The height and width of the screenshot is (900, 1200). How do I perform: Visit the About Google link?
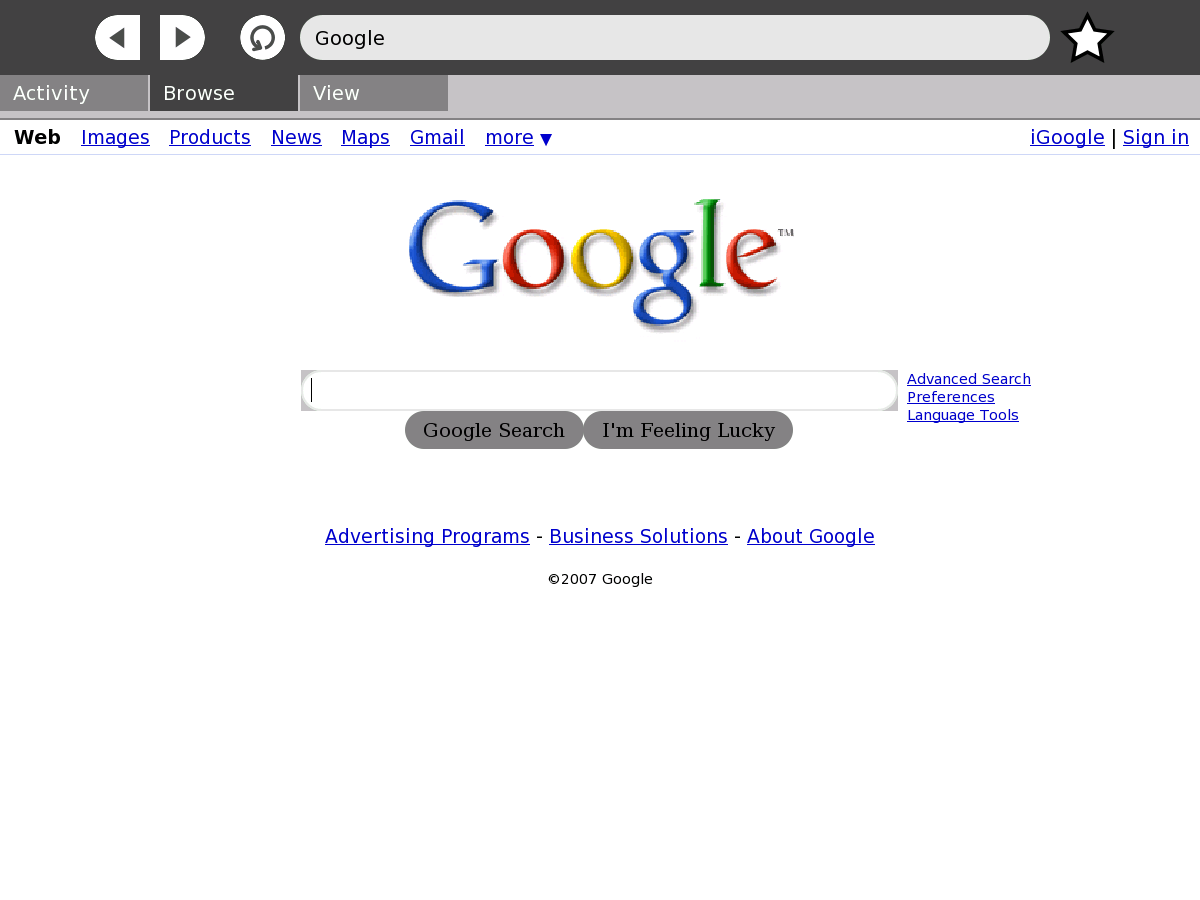(x=811, y=536)
